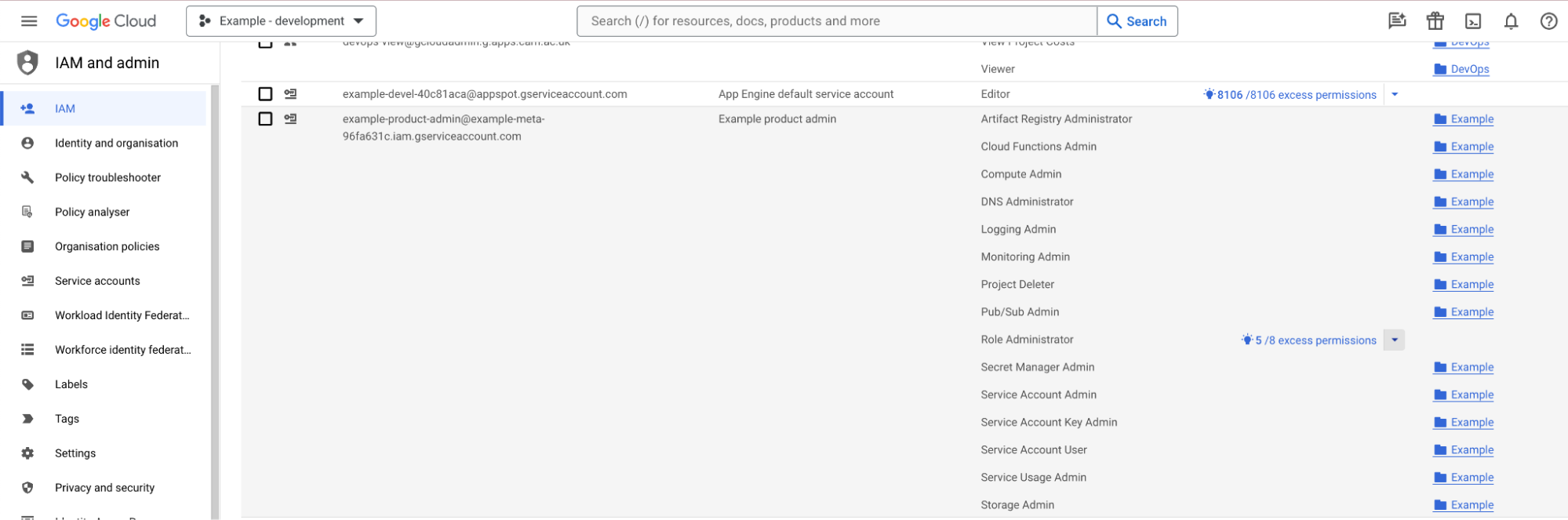Click the blue Search button
Viewport: 1568px width, 520px height.
pyautogui.click(x=1137, y=21)
